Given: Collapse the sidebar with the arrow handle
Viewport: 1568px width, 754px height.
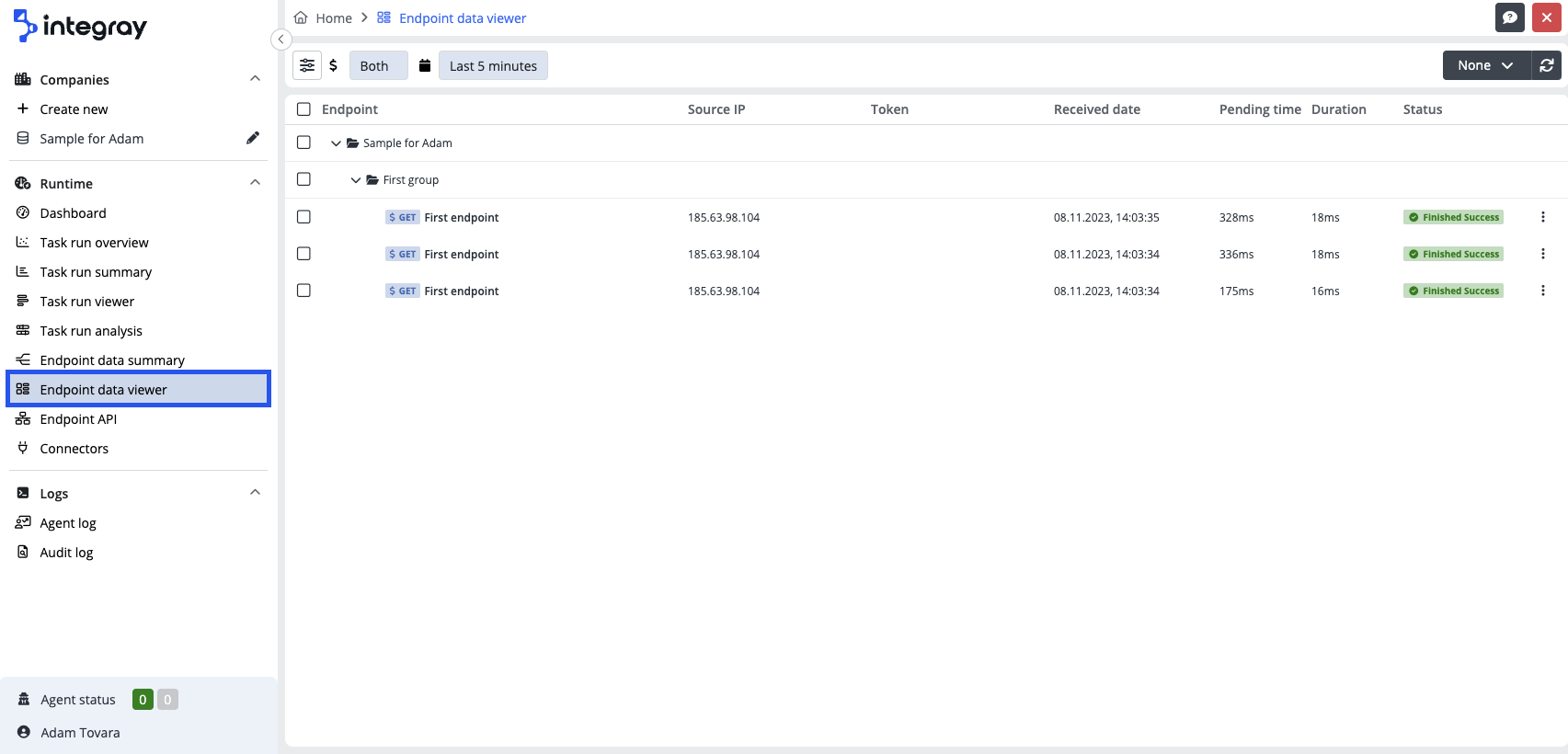Looking at the screenshot, I should (281, 39).
